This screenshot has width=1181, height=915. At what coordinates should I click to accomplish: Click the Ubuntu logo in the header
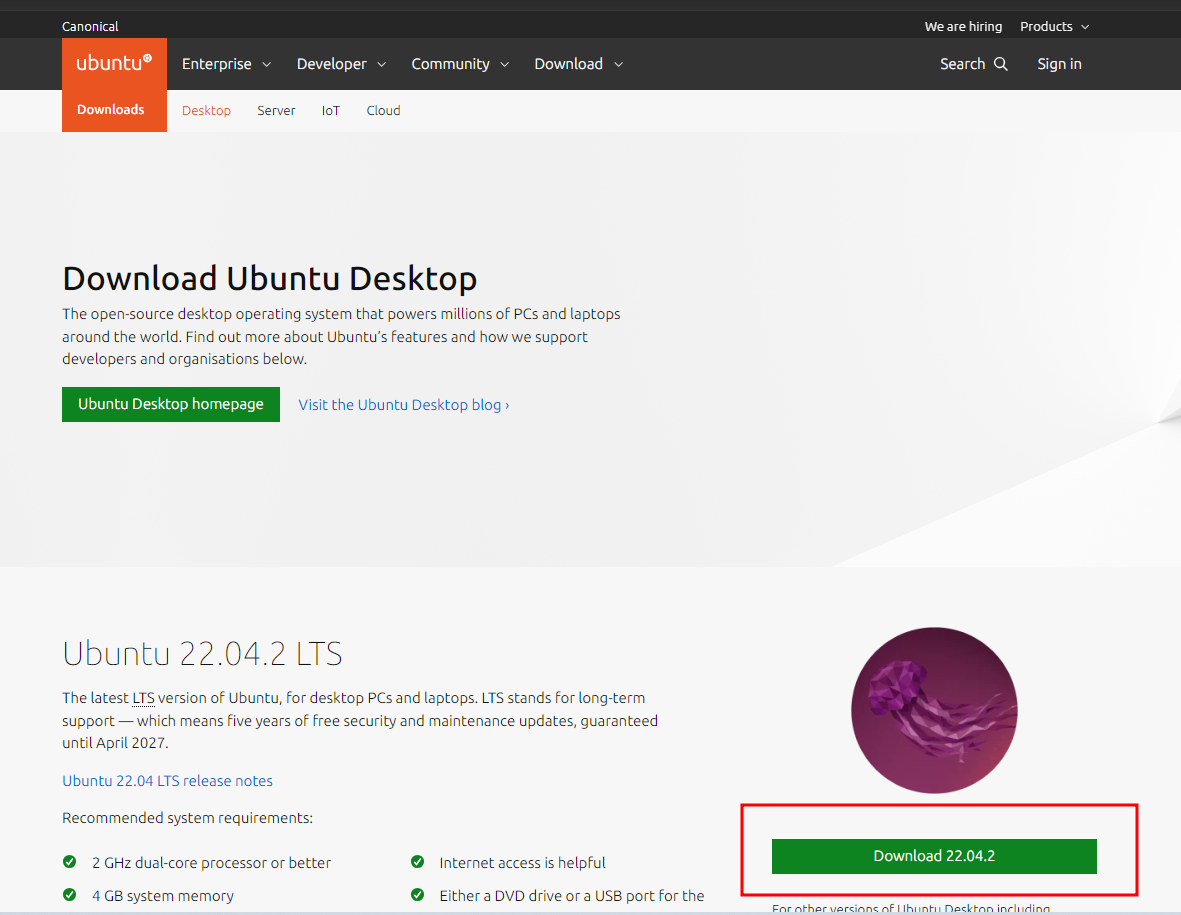pos(114,63)
